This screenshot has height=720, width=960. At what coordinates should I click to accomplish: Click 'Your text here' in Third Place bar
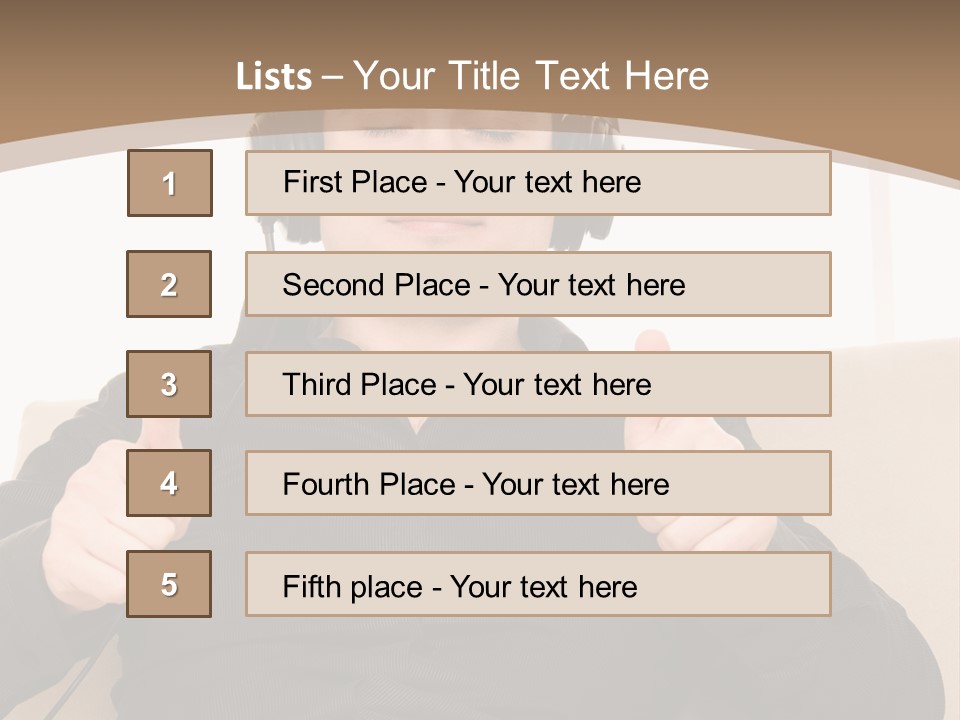557,385
